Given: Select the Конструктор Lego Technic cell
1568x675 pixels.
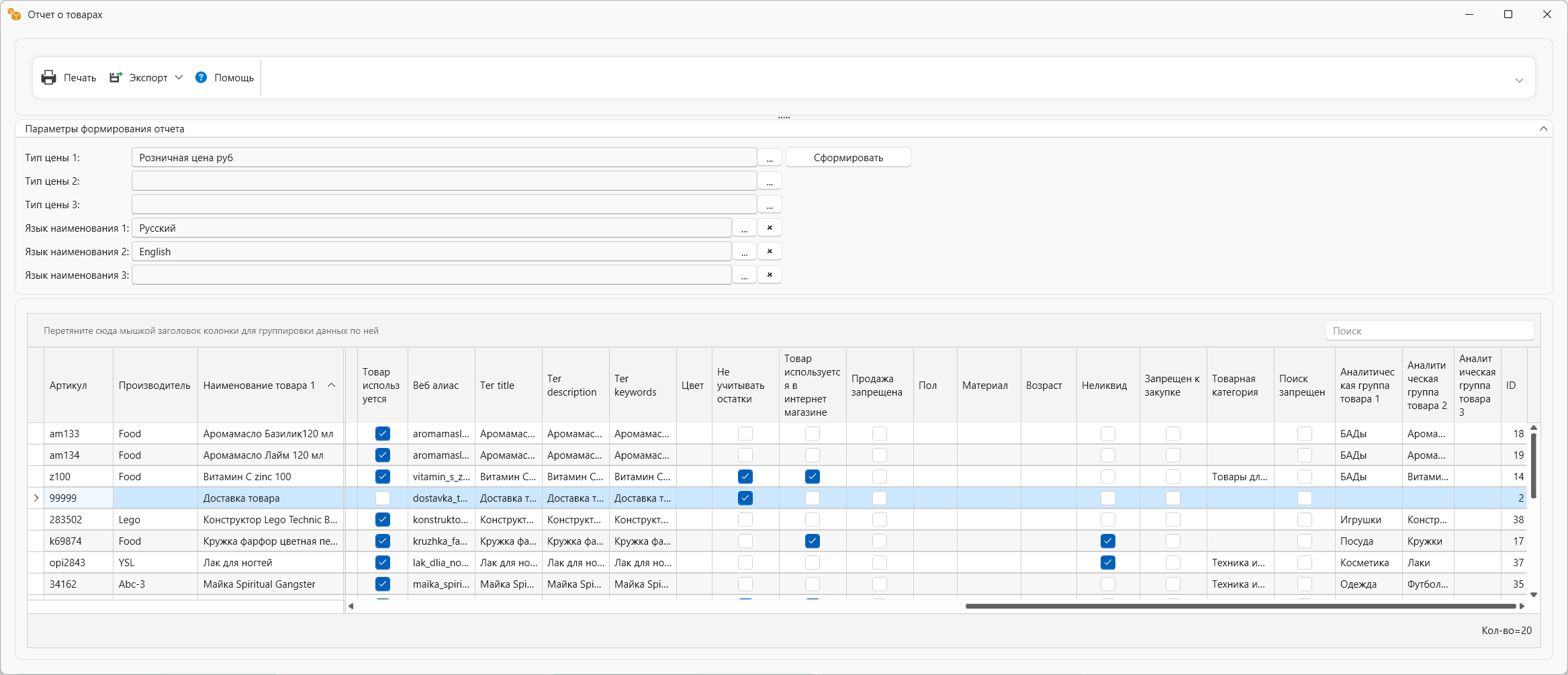Looking at the screenshot, I should click(270, 520).
